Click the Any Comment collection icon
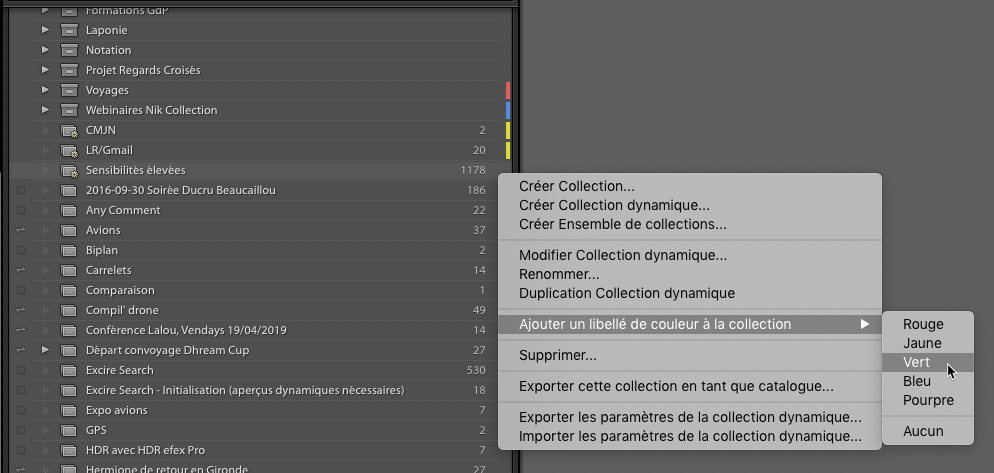Viewport: 994px width, 473px height. (x=68, y=210)
